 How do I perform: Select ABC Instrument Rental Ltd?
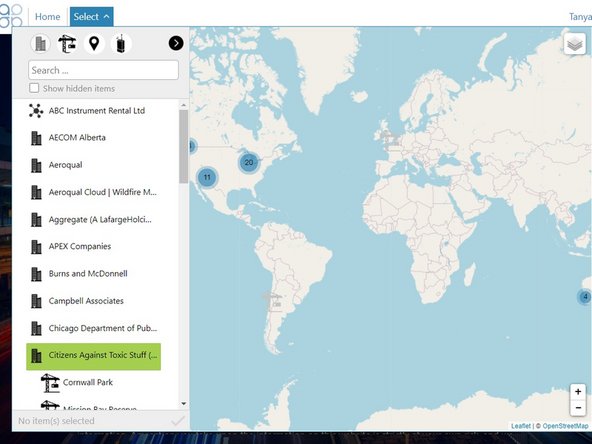pyautogui.click(x=97, y=111)
